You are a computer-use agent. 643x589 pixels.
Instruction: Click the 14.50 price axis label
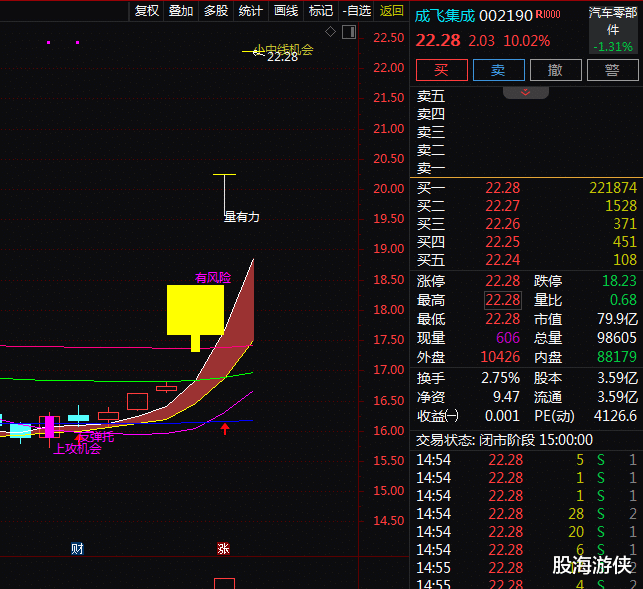pos(388,521)
